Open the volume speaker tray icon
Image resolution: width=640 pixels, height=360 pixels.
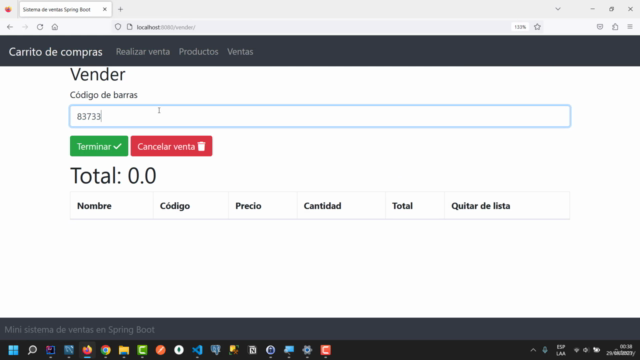tap(585, 350)
